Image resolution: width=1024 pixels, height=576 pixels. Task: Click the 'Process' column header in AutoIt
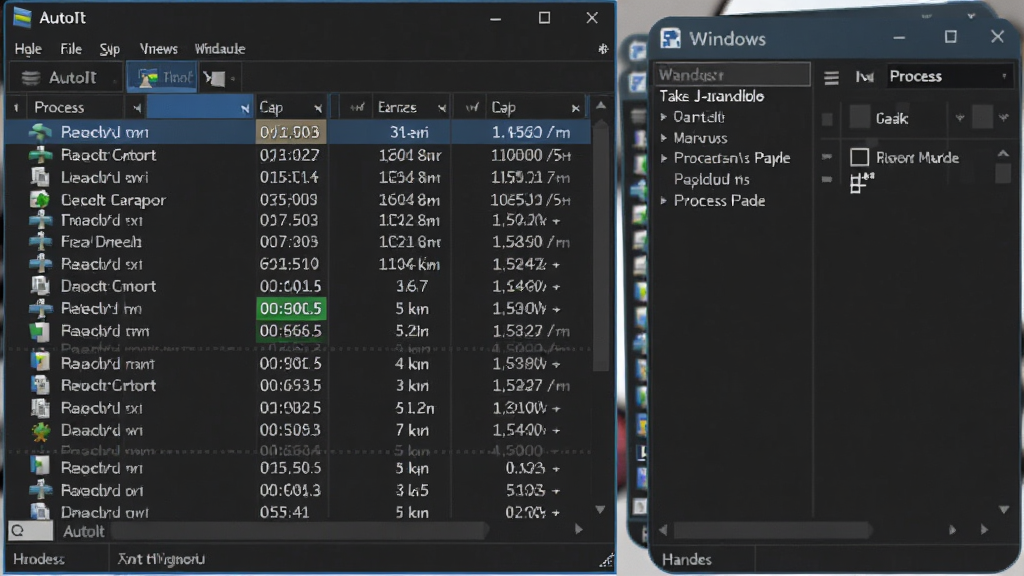pos(59,107)
